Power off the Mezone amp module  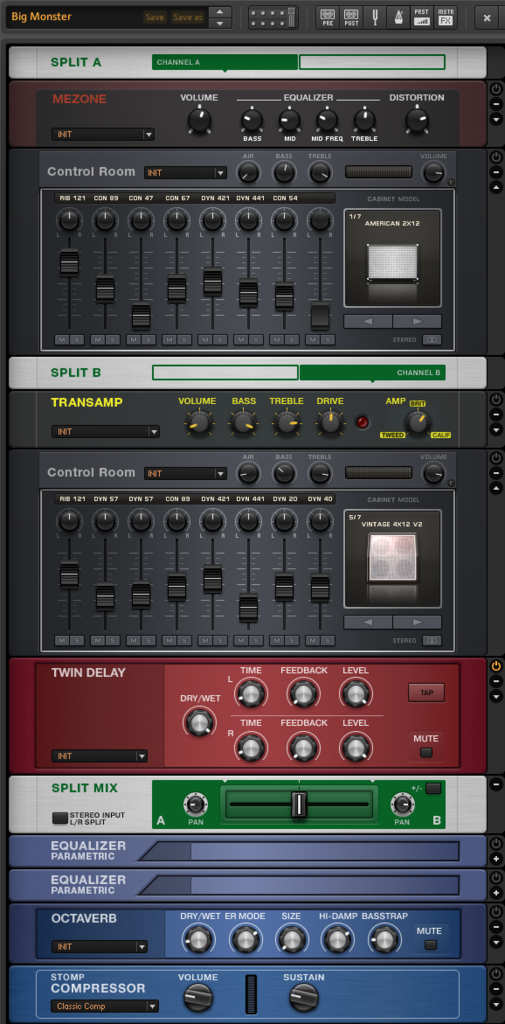(x=496, y=89)
